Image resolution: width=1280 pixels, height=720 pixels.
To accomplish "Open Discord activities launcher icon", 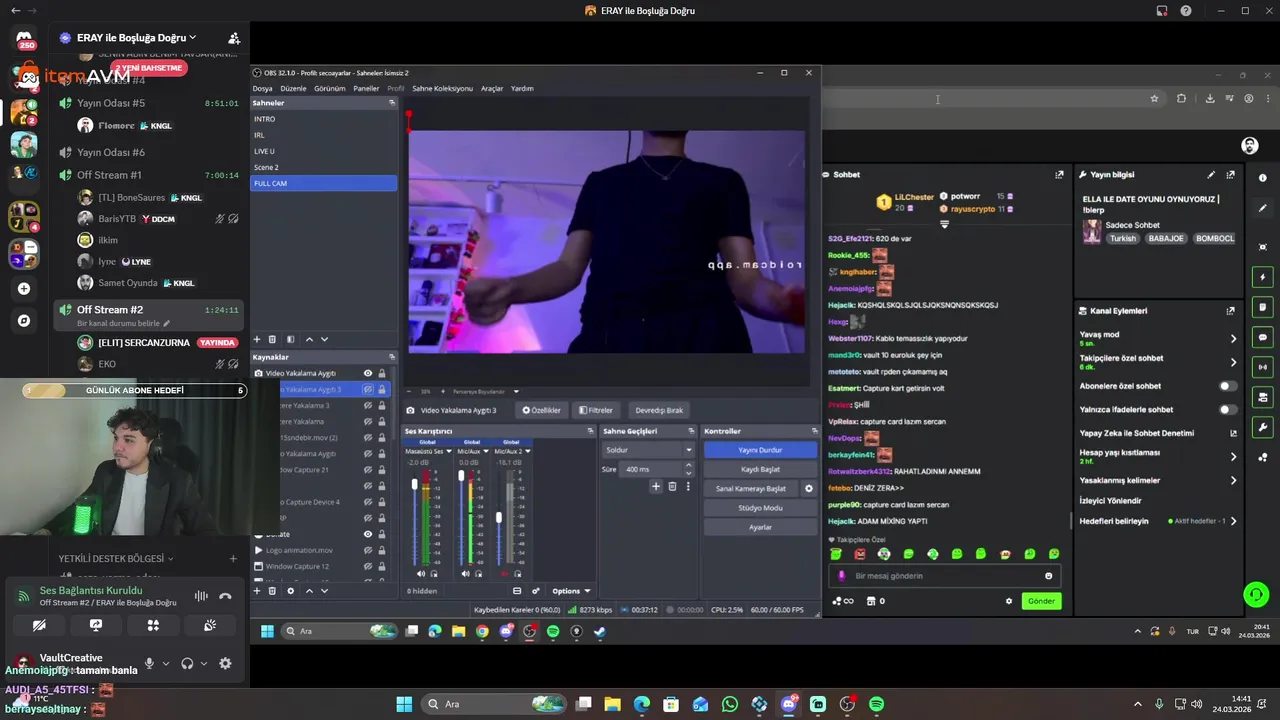I will click(x=153, y=625).
